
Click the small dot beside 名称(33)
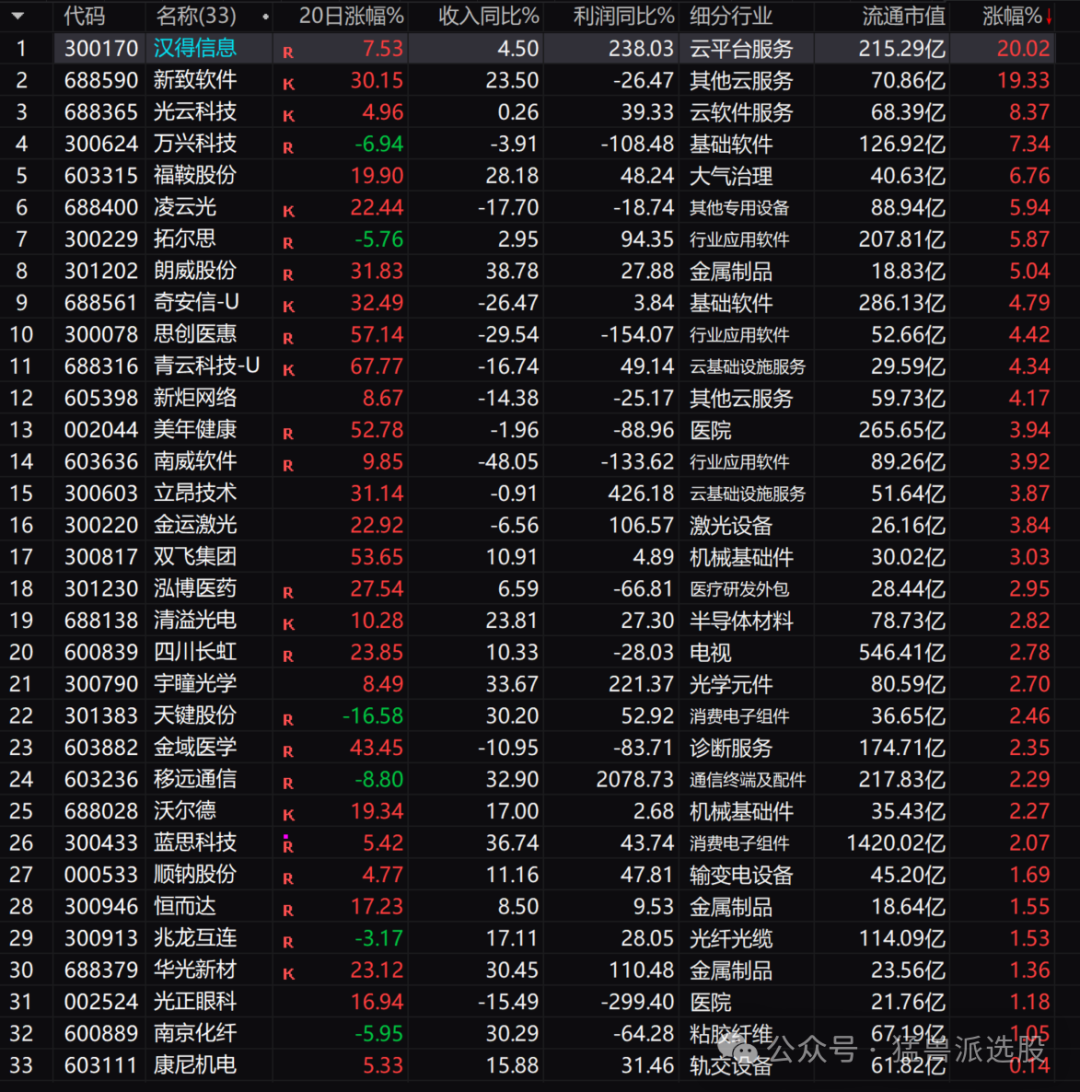(265, 17)
